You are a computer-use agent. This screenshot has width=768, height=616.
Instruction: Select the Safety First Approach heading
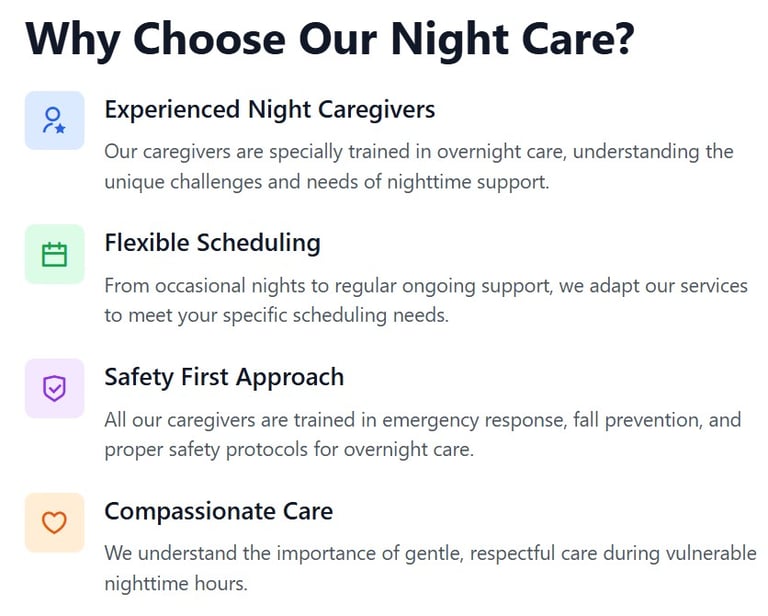224,377
